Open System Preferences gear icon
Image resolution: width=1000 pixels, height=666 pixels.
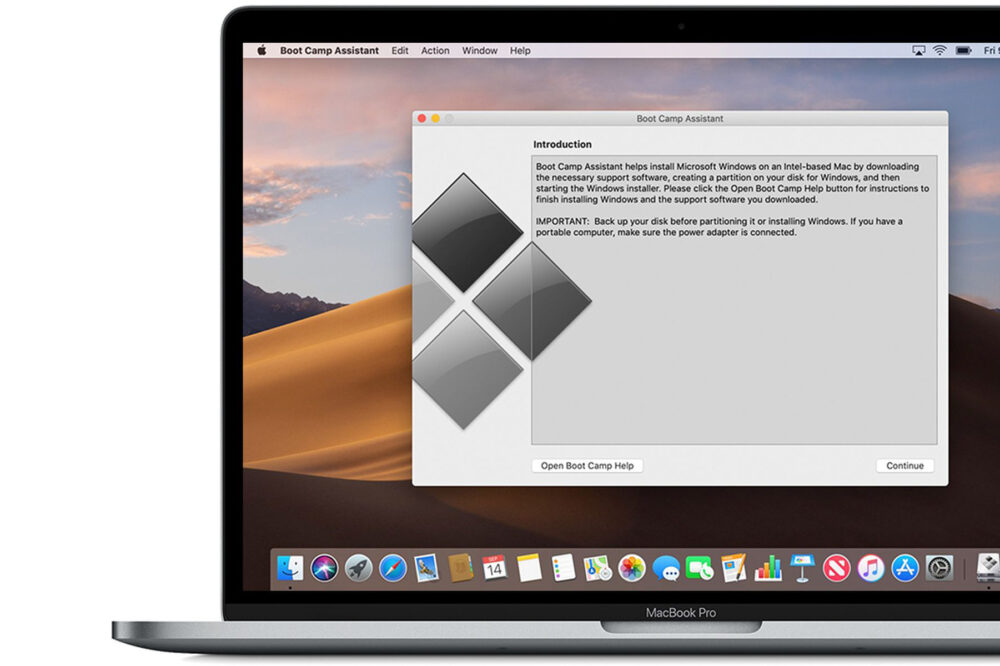click(939, 568)
